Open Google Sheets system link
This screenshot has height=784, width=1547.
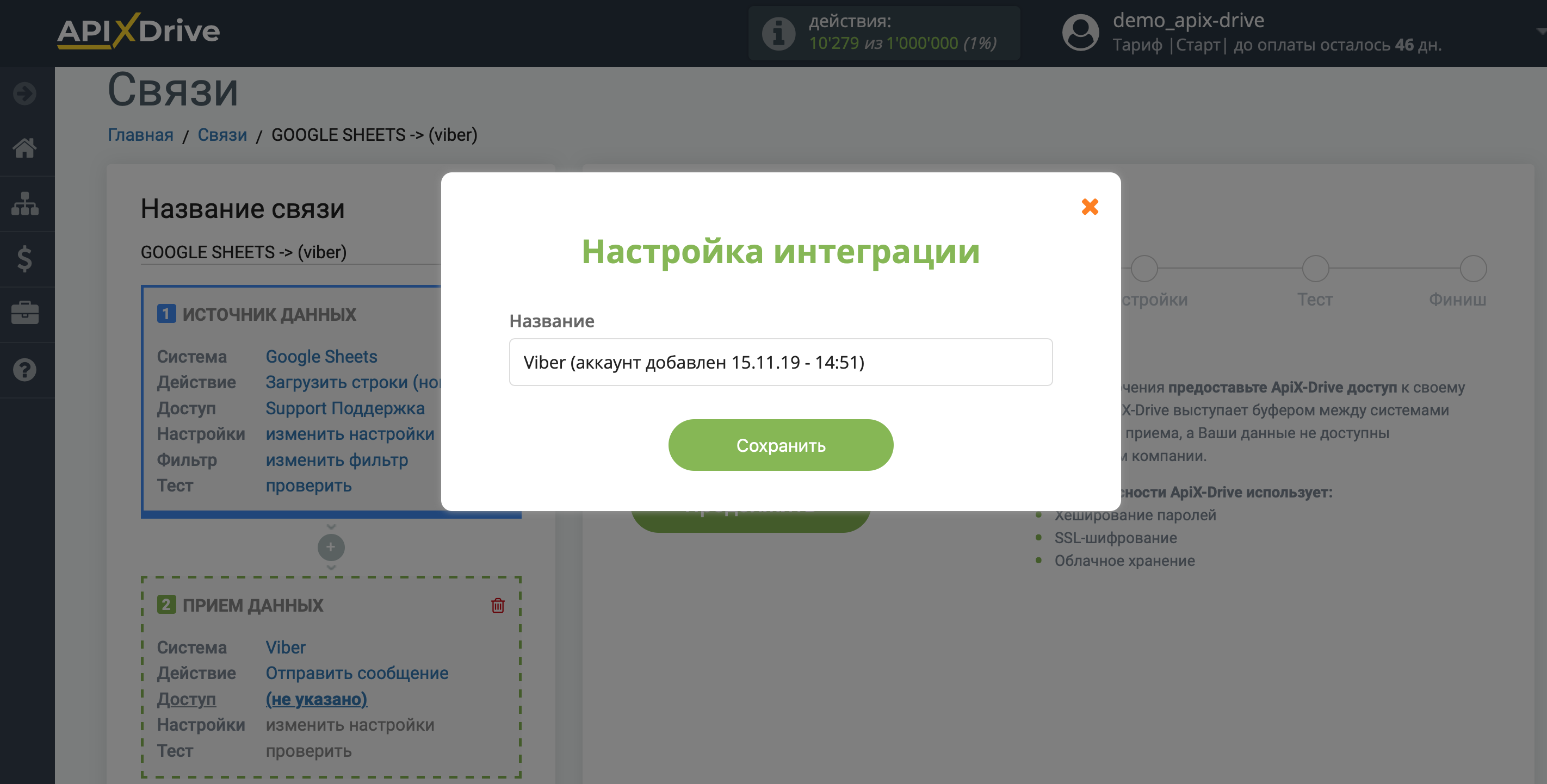(x=321, y=356)
